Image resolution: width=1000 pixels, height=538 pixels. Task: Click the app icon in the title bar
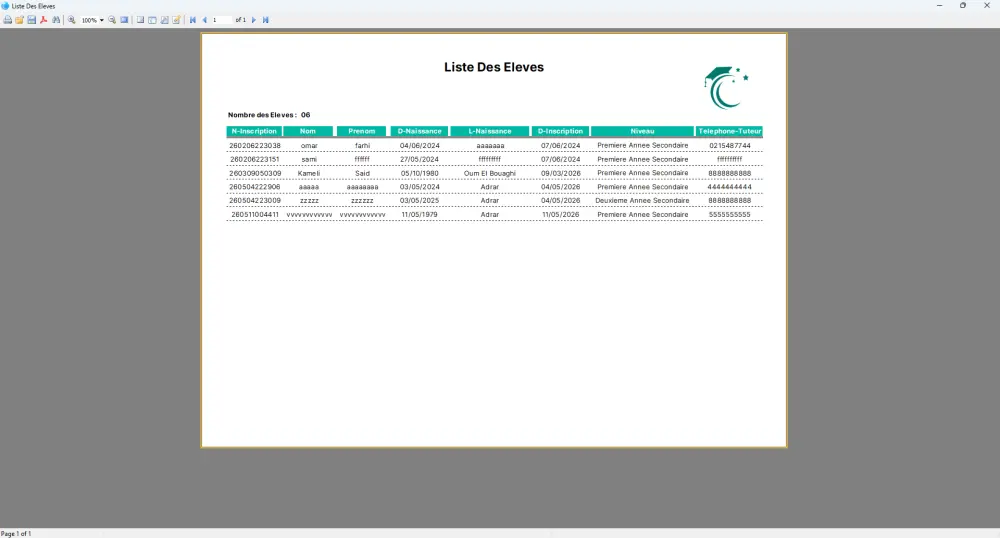coord(5,6)
